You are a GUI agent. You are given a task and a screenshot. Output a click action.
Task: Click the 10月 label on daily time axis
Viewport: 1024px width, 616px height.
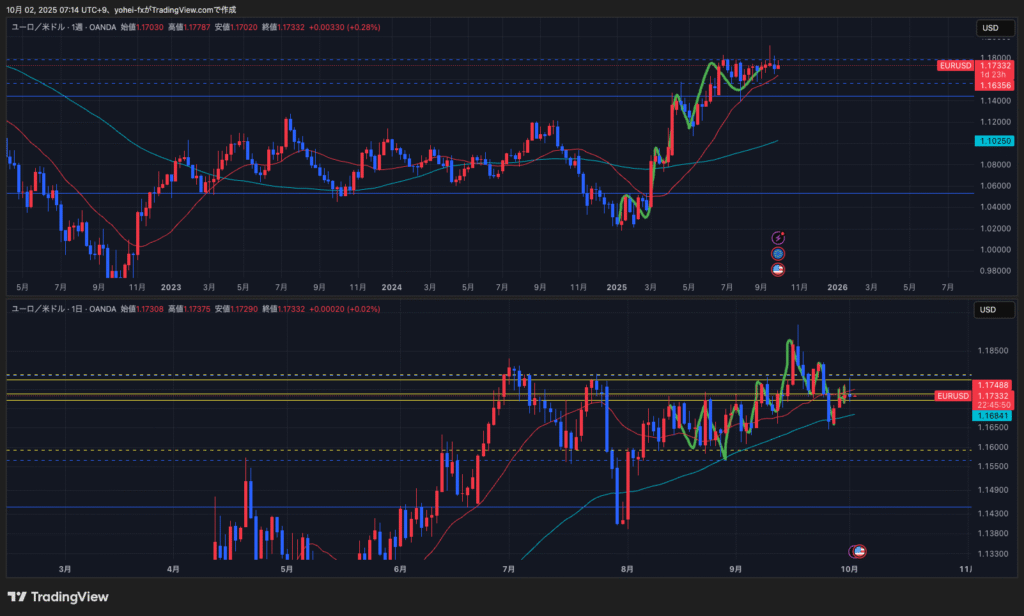tap(849, 569)
